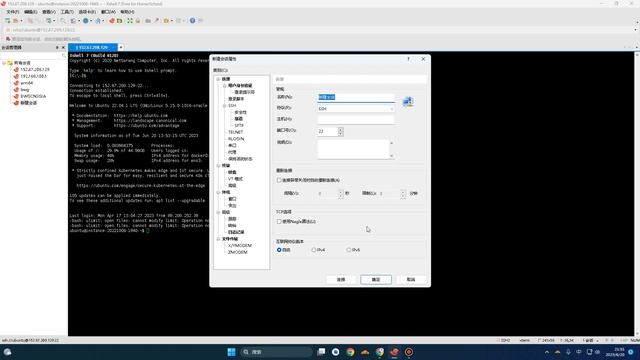Pin the session manager panel

point(57,48)
